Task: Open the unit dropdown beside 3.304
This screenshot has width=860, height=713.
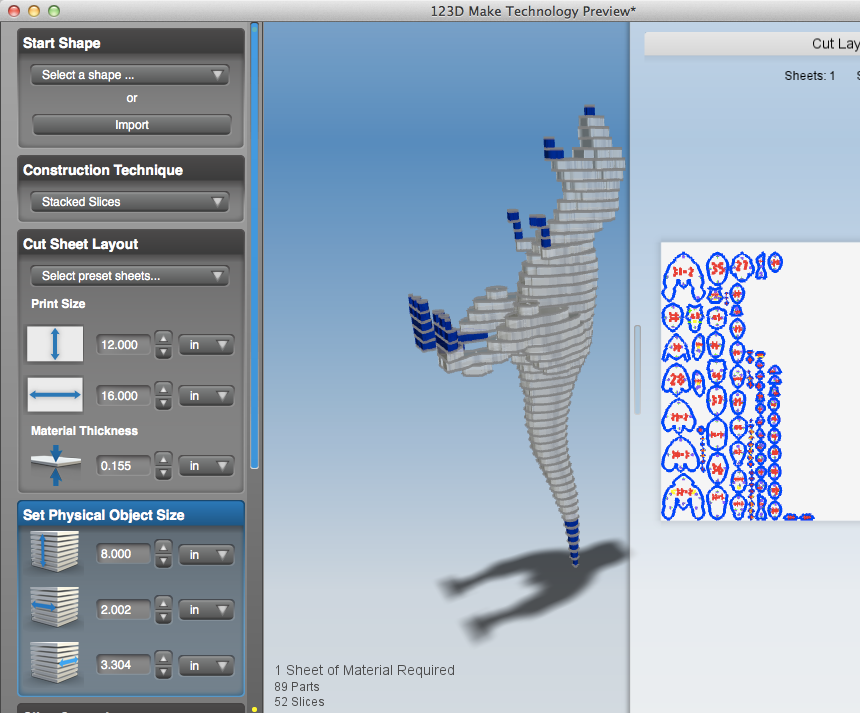Action: click(207, 665)
